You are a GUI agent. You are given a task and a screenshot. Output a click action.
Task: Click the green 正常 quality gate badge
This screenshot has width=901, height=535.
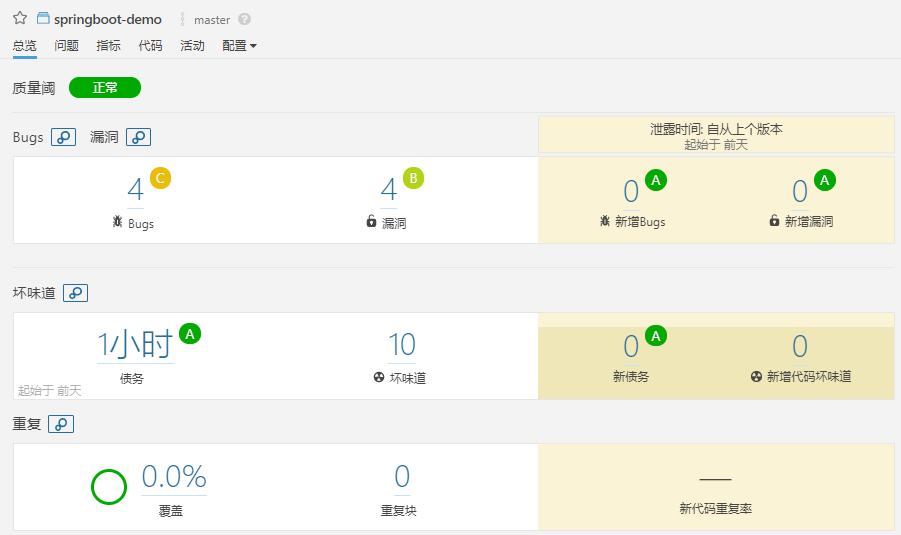pos(105,88)
